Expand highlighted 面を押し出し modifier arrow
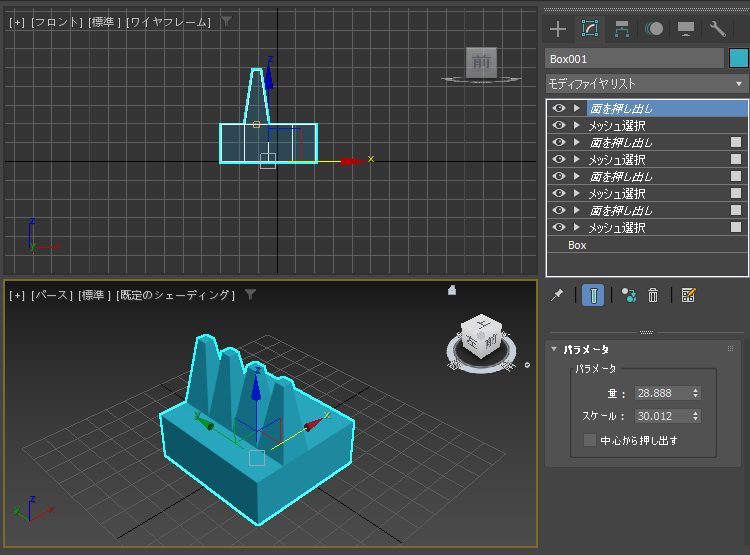750x555 pixels. click(577, 108)
